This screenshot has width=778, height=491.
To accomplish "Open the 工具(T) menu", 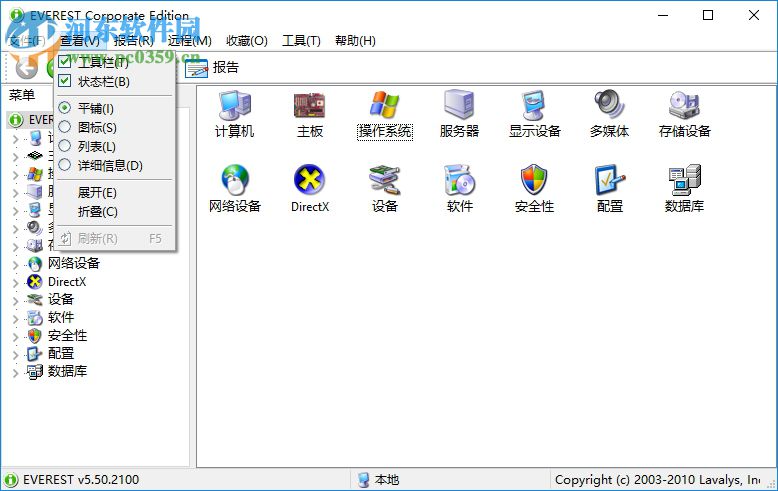I will click(x=301, y=41).
